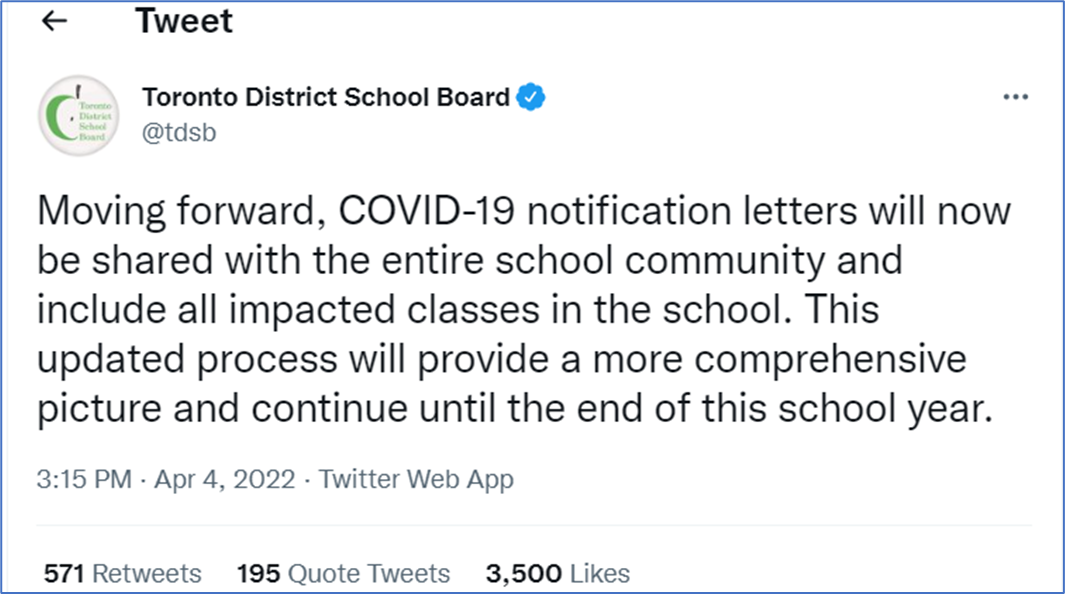
Task: Click the 3,500 likes count number
Action: (x=524, y=574)
